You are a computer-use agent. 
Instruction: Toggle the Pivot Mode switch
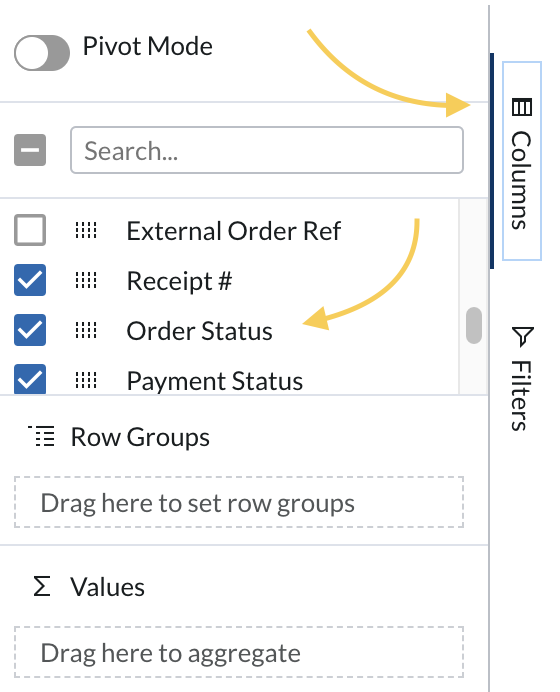[41, 53]
